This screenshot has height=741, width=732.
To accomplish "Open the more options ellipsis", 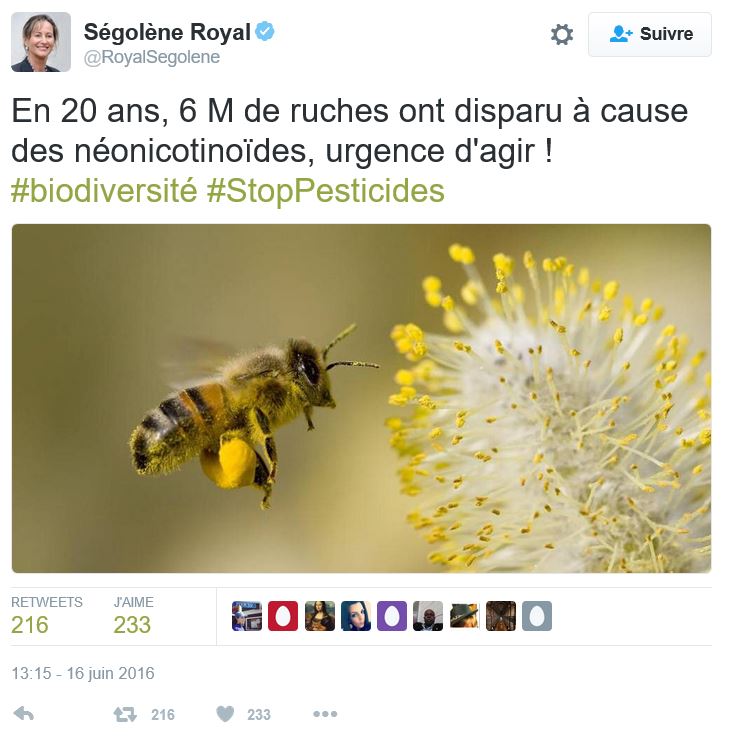I will click(x=325, y=714).
